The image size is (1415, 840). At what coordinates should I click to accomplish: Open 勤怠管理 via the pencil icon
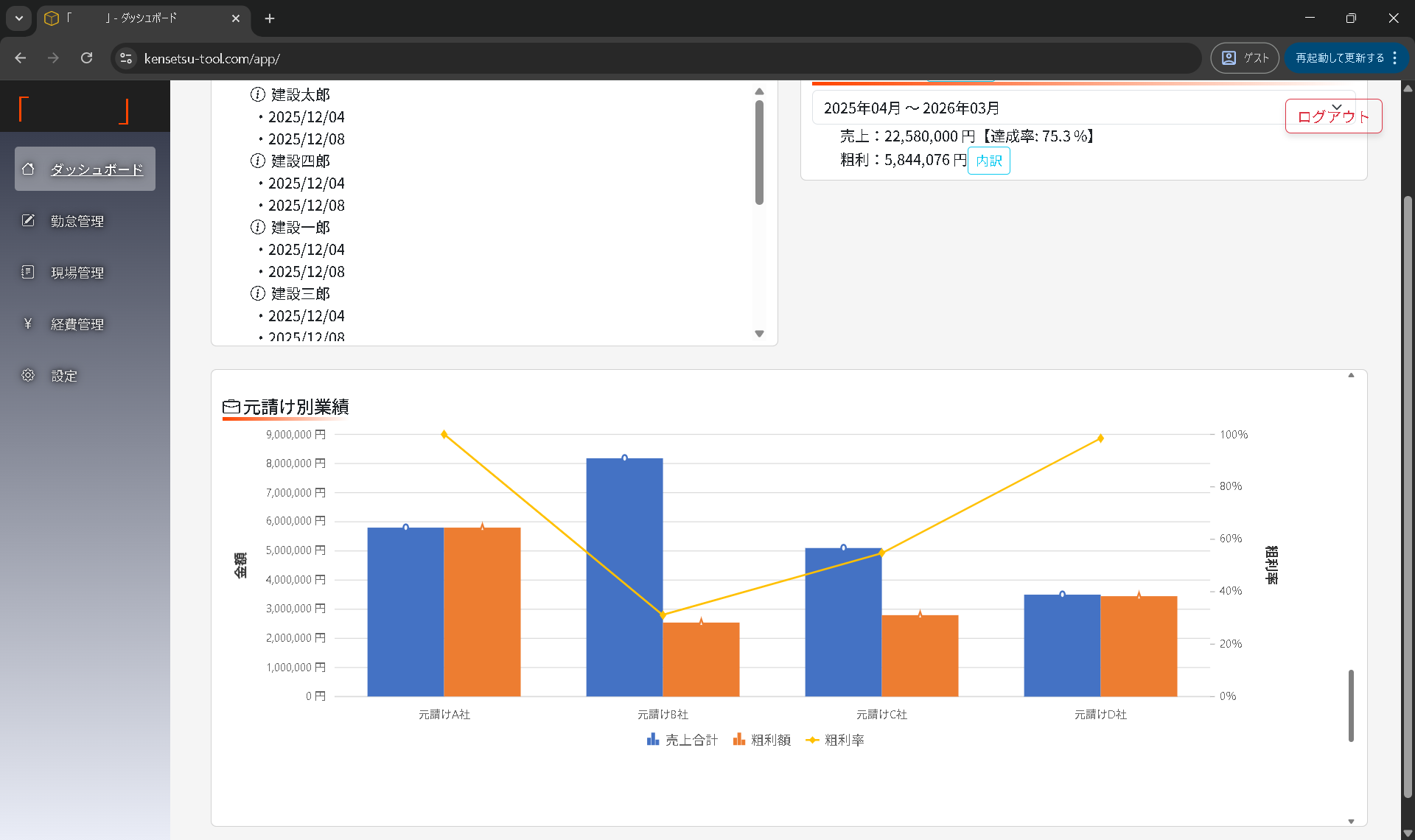[28, 220]
